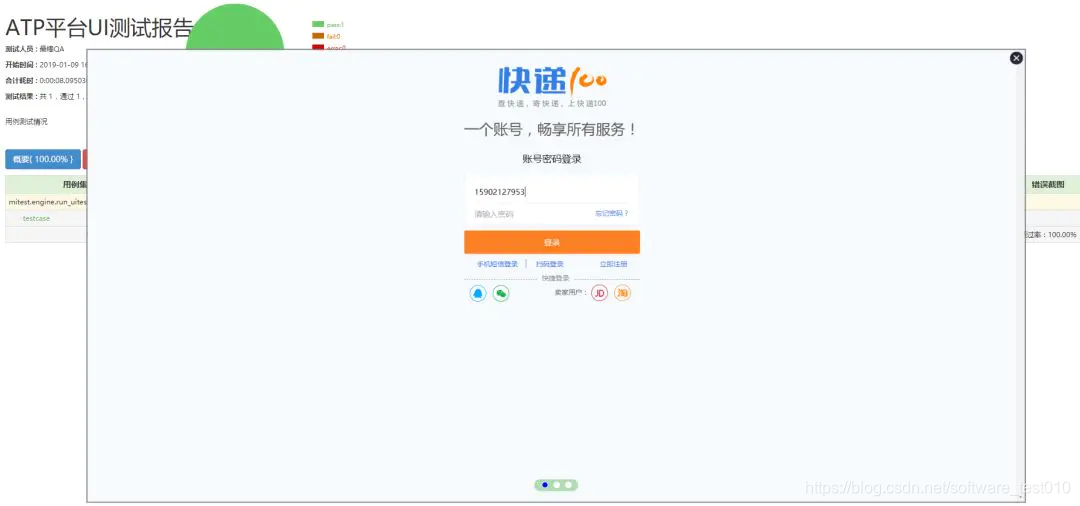Switch to 手机短信登录
1080x506 pixels.
point(497,264)
